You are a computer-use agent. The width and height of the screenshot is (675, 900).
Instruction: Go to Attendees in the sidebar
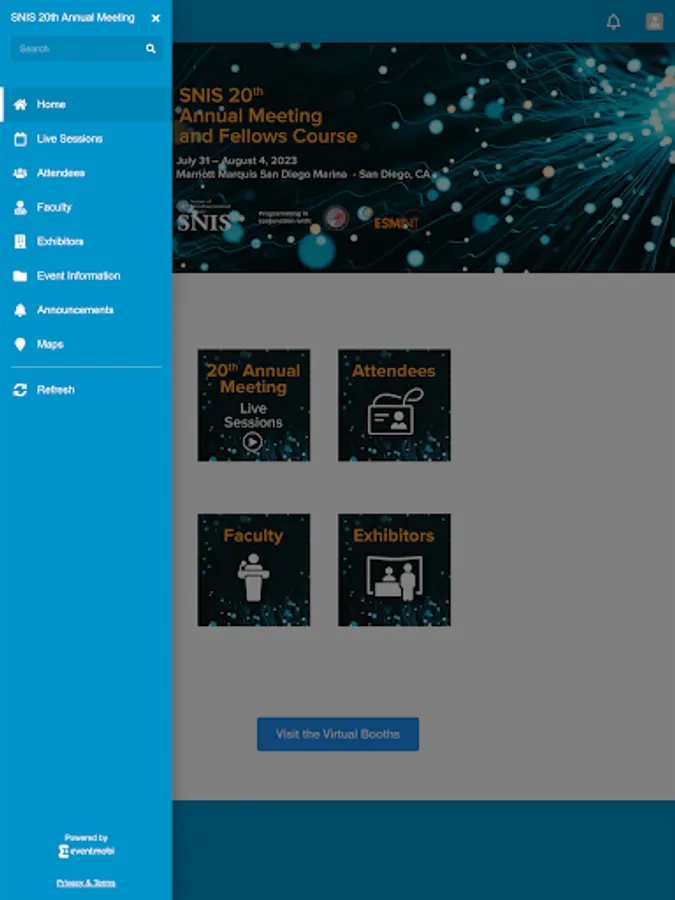click(86, 173)
